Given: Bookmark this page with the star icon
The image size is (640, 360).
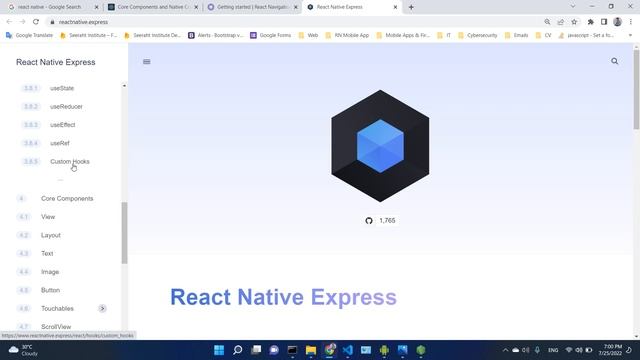Looking at the screenshot, I should click(574, 22).
